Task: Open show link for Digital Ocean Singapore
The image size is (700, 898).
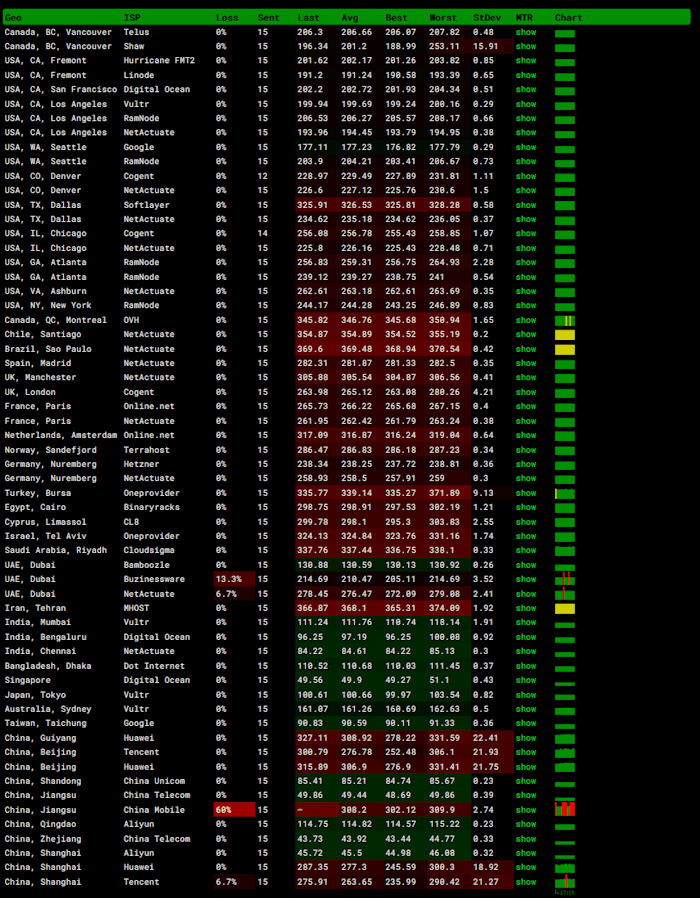Action: (x=525, y=680)
